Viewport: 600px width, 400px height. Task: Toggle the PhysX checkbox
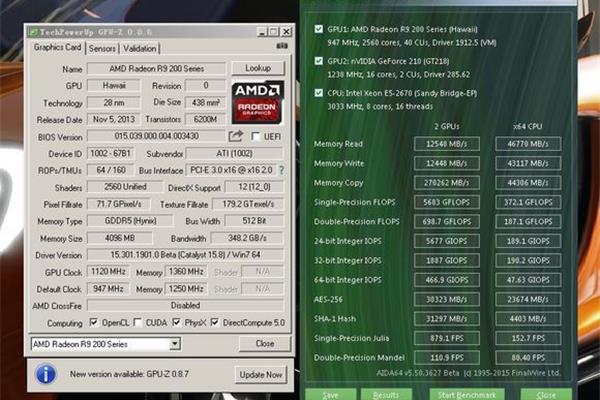176,322
